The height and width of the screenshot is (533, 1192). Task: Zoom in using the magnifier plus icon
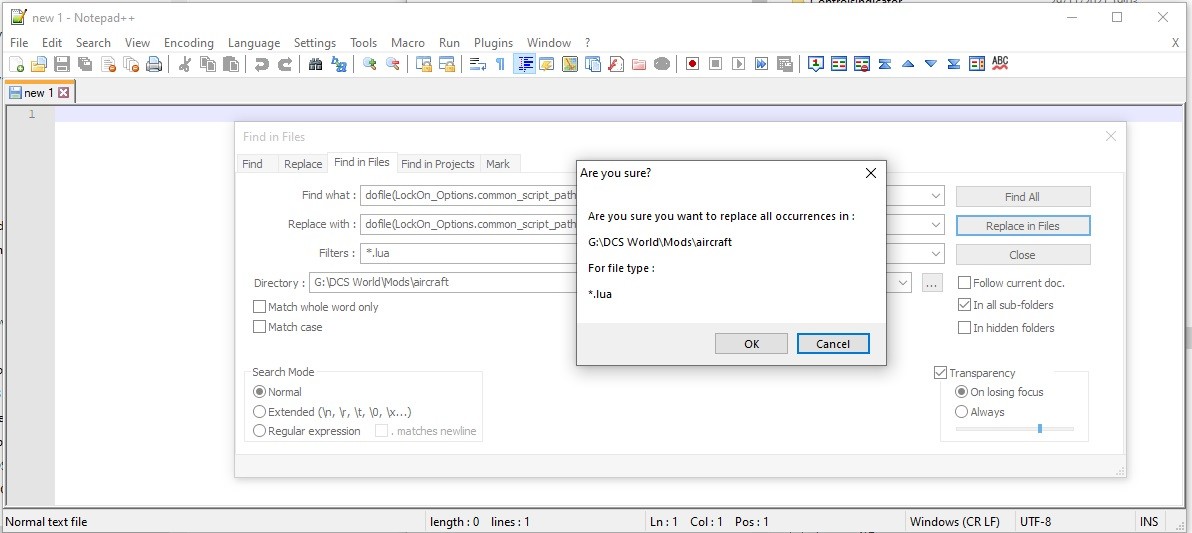(370, 65)
